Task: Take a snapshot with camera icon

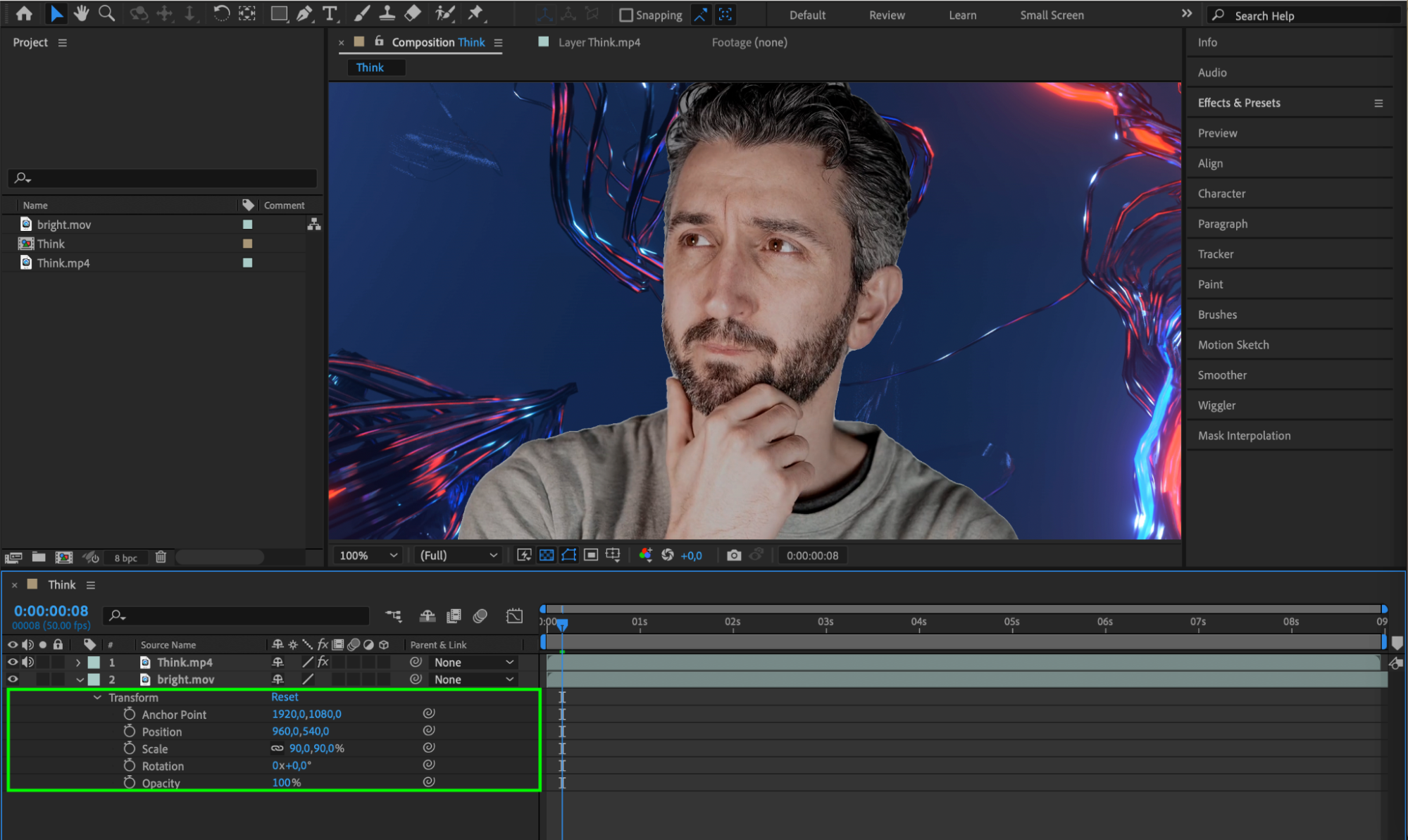Action: (x=734, y=556)
